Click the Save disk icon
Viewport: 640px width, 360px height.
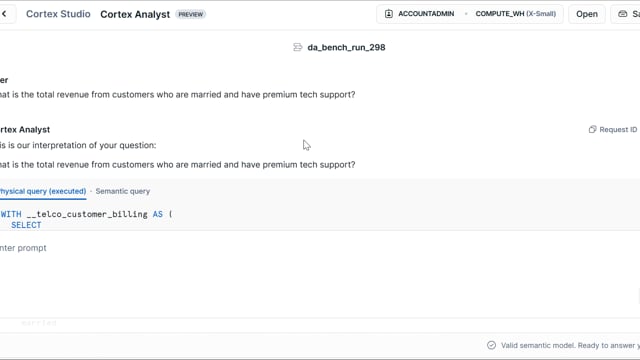click(622, 14)
